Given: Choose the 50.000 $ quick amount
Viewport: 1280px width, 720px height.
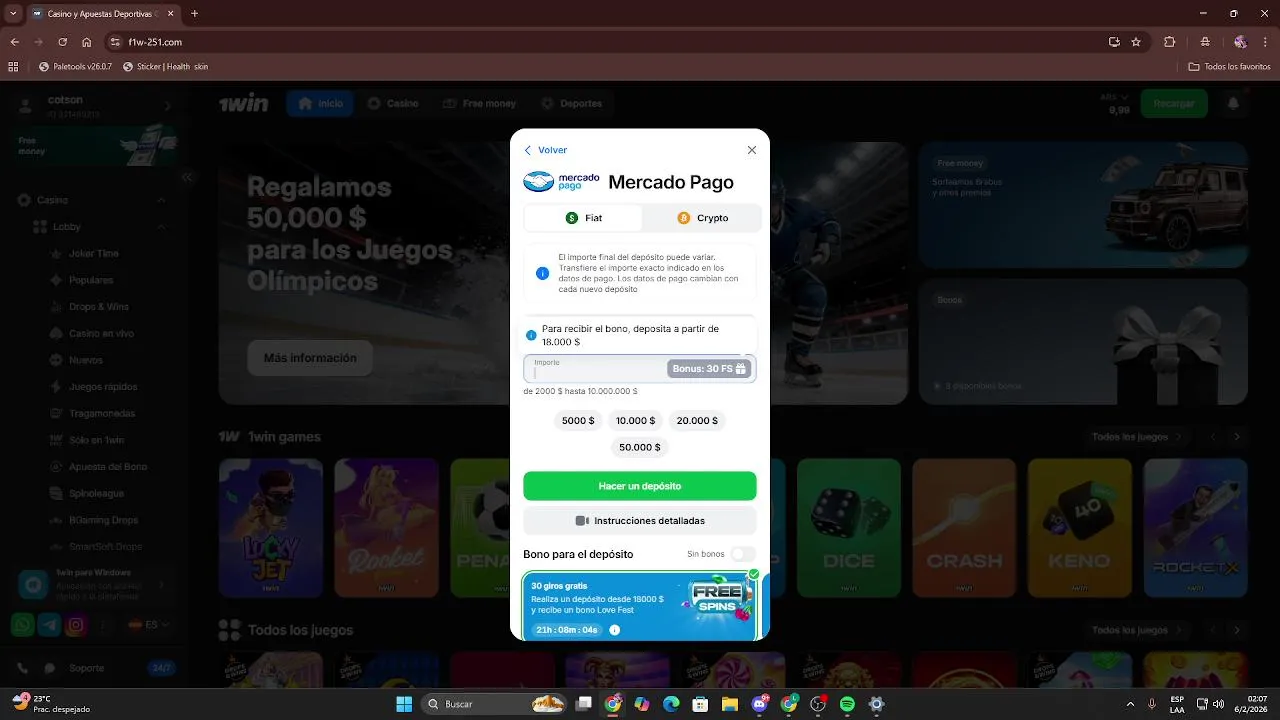Looking at the screenshot, I should (640, 448).
